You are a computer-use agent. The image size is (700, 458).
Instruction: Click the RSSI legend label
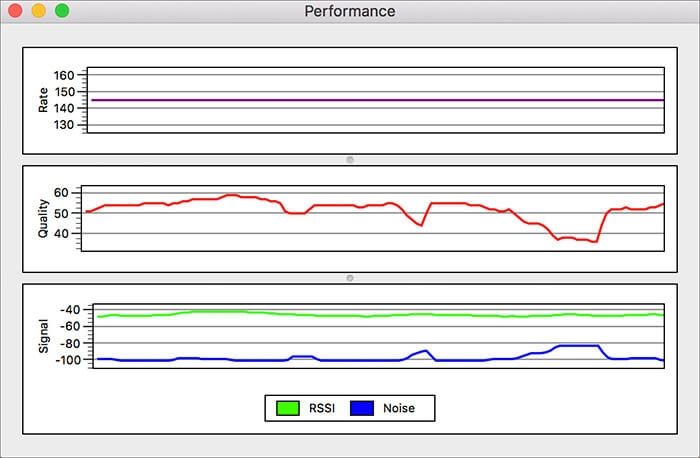pyautogui.click(x=321, y=408)
